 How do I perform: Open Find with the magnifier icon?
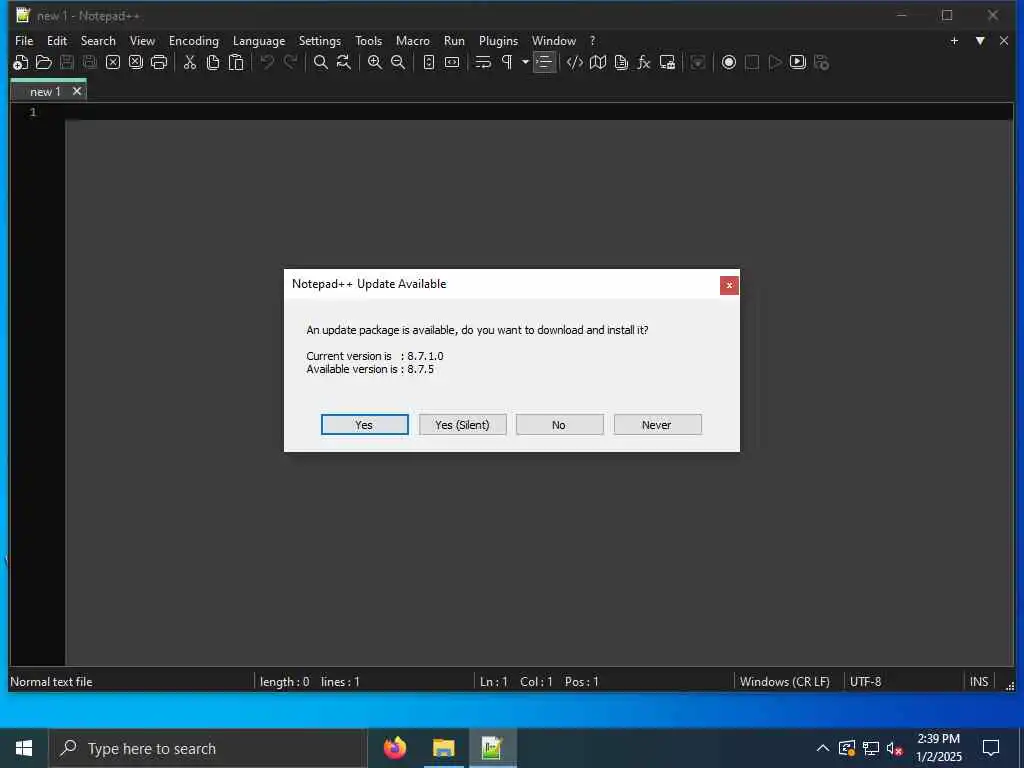[321, 63]
